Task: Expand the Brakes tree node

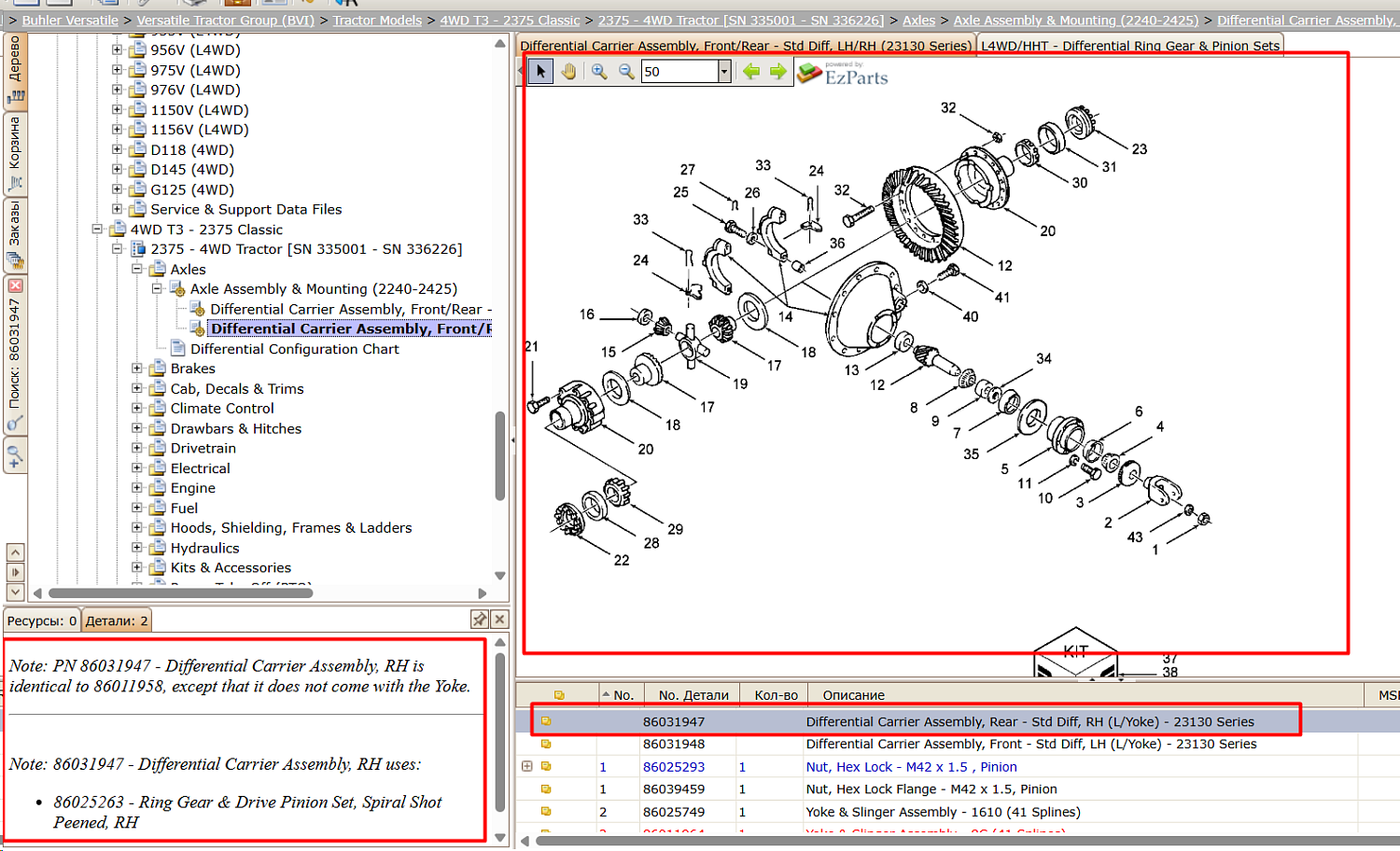Action: pyautogui.click(x=136, y=369)
